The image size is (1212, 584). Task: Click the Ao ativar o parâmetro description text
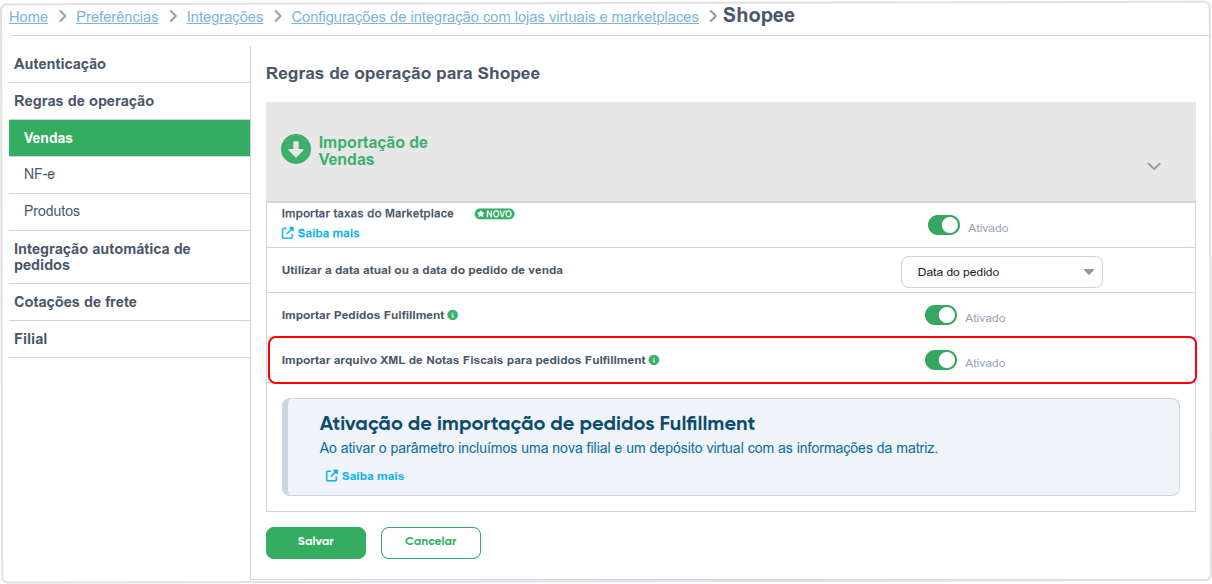(x=628, y=448)
